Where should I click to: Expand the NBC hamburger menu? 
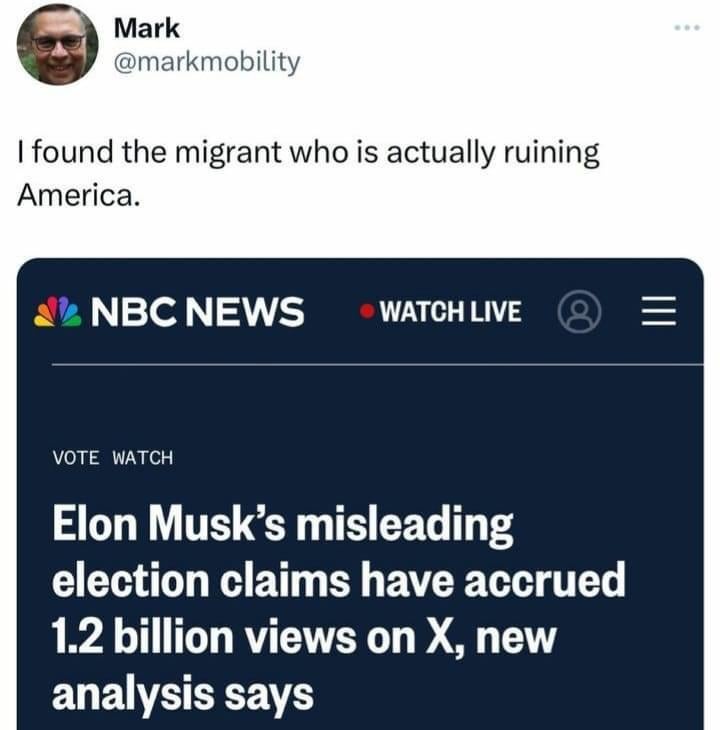point(657,313)
